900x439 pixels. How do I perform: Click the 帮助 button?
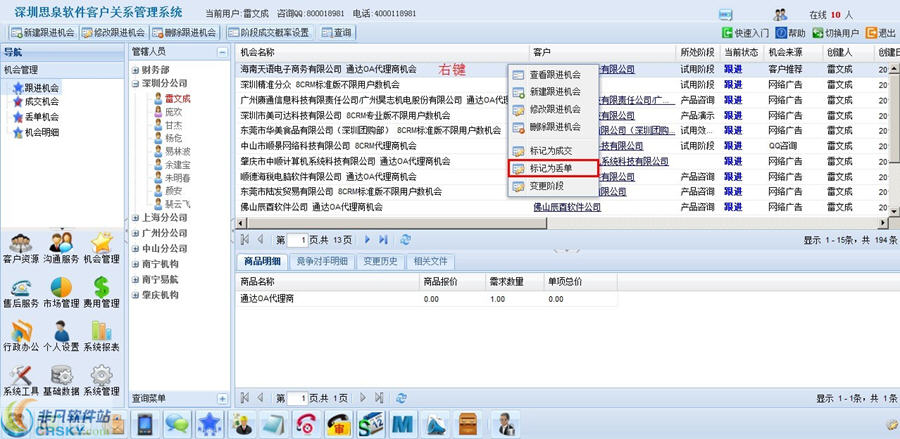(x=790, y=33)
